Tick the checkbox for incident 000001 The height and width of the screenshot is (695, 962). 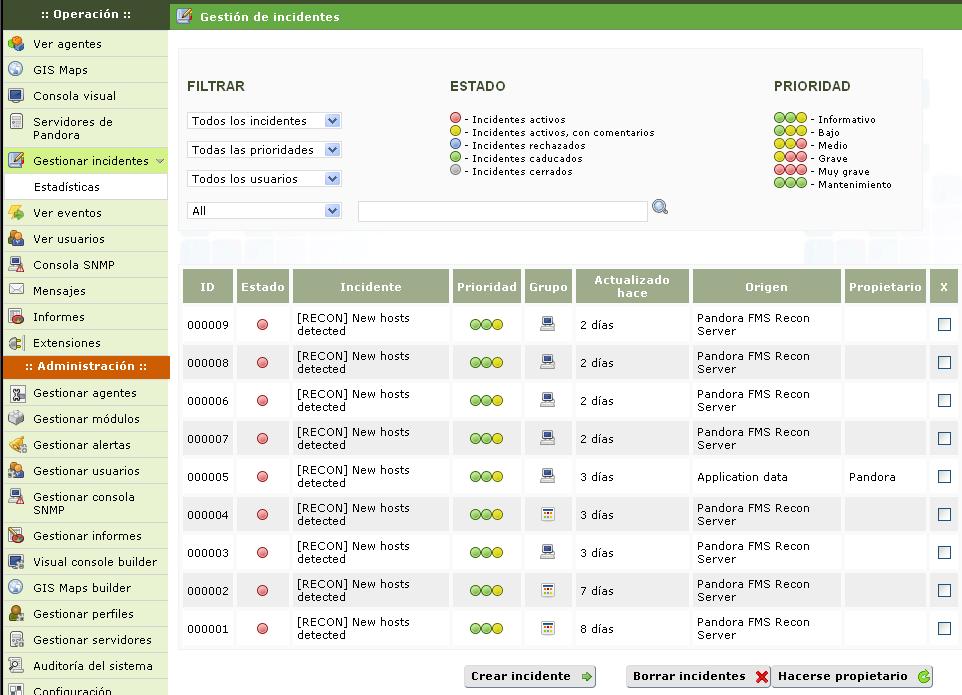click(x=944, y=629)
